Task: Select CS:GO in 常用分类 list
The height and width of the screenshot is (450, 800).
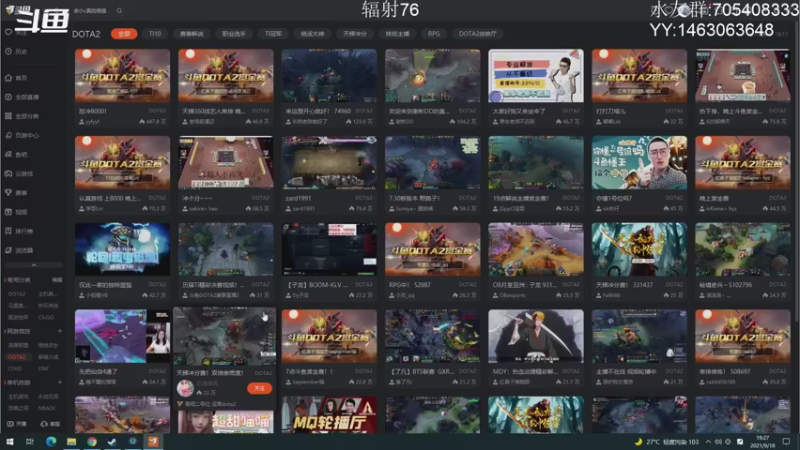Action: pyautogui.click(x=46, y=317)
